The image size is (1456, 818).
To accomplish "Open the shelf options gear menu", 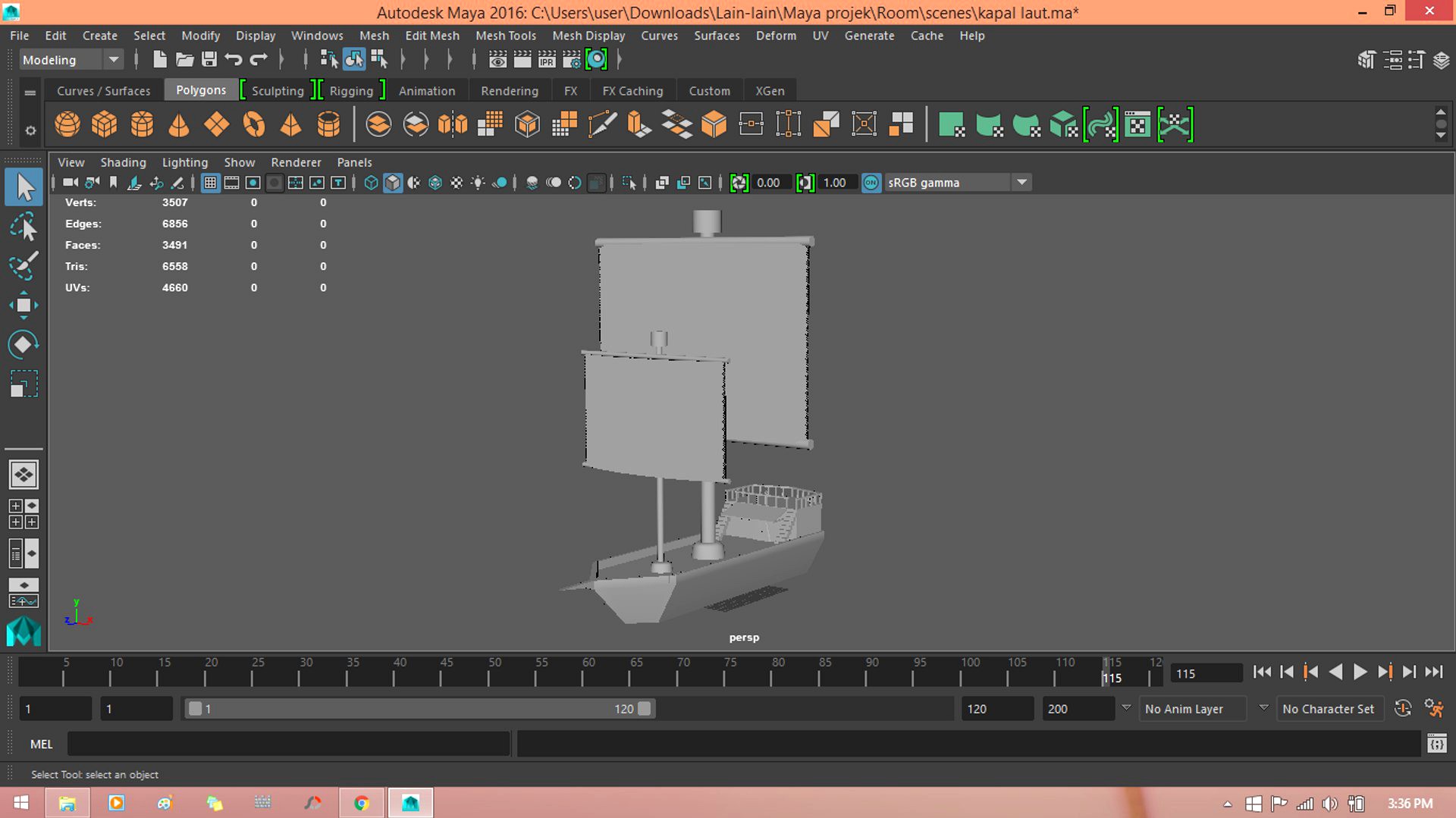I will 30,130.
